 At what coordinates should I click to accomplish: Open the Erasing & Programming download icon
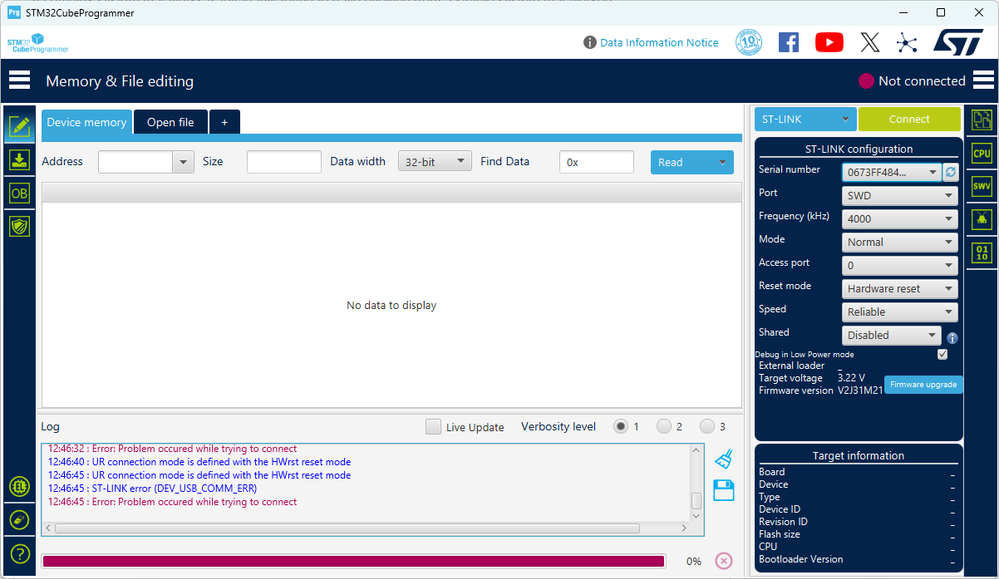pyautogui.click(x=19, y=160)
